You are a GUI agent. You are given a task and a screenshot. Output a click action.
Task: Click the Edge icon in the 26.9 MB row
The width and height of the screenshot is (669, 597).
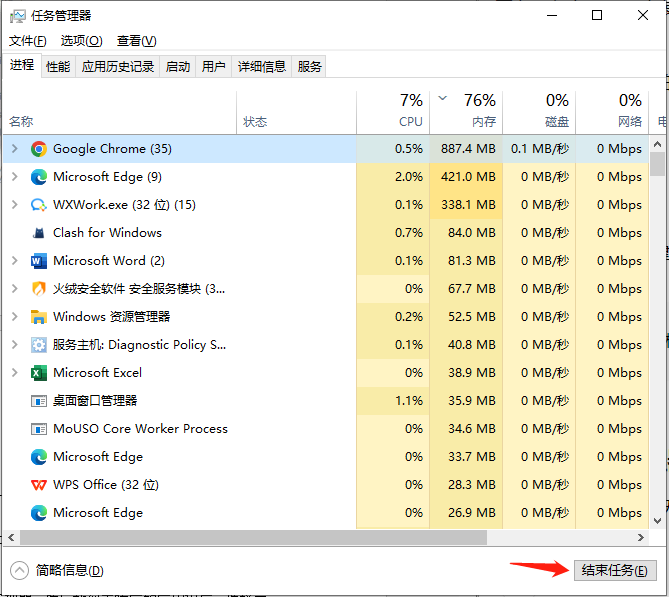tap(39, 513)
